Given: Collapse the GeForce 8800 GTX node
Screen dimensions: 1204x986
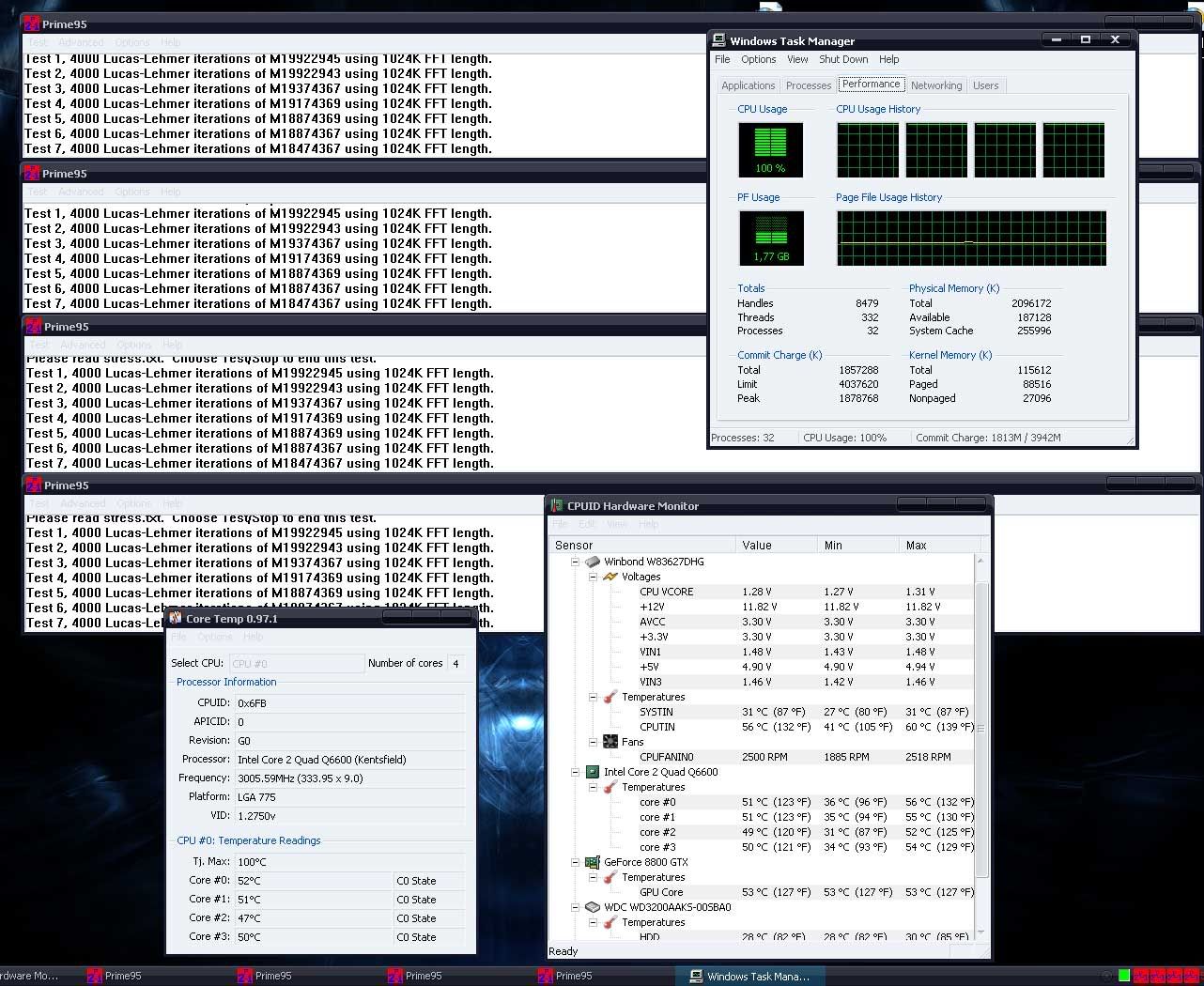Looking at the screenshot, I should 575,862.
